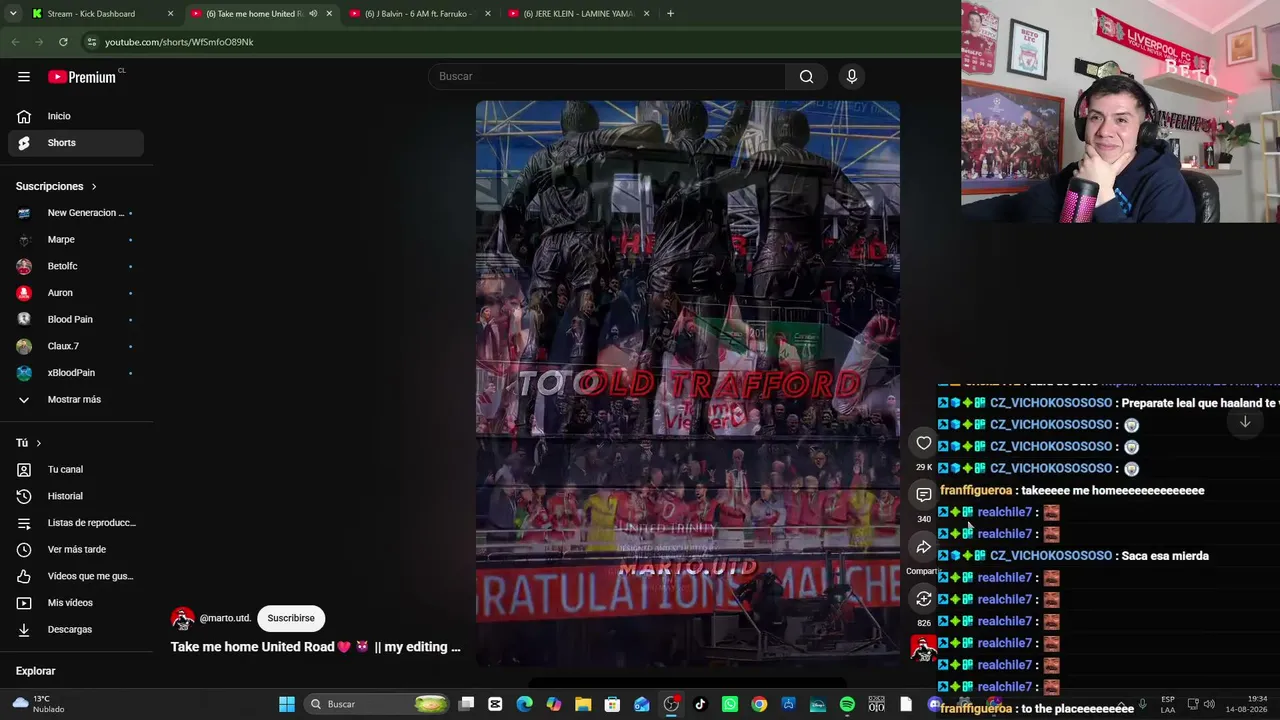Open Videos que me gustan
This screenshot has height=720, width=1280.
pyautogui.click(x=76, y=576)
